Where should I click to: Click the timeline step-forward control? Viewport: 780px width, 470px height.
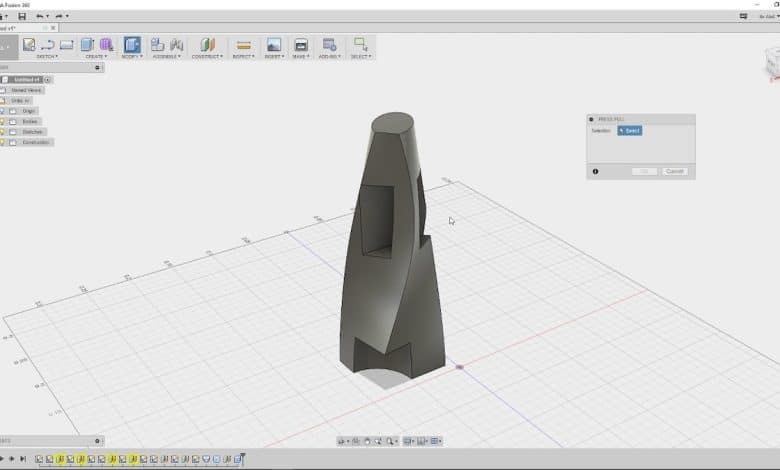pos(11,459)
